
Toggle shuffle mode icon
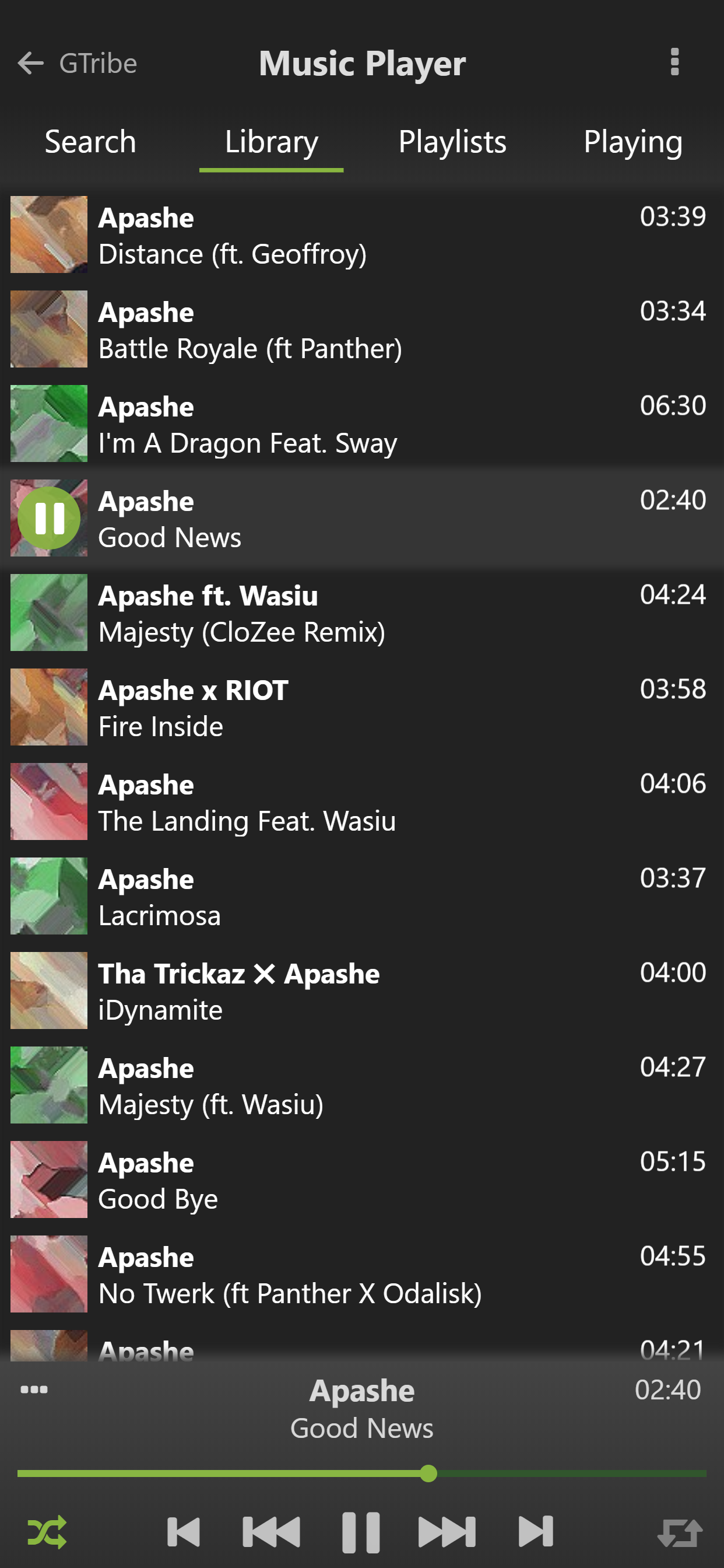tap(47, 1531)
